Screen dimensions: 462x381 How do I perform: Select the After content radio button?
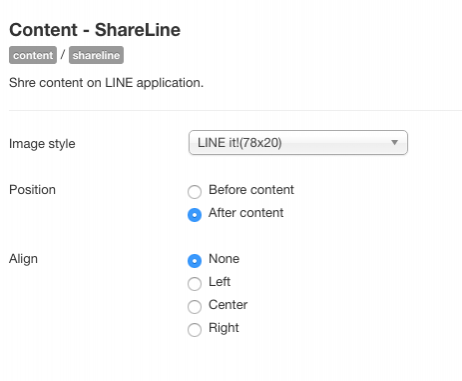(195, 215)
